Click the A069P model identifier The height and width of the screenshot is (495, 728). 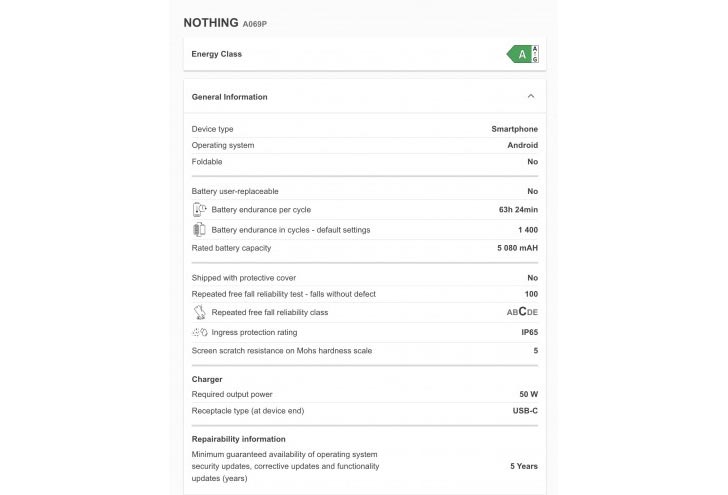[x=255, y=23]
